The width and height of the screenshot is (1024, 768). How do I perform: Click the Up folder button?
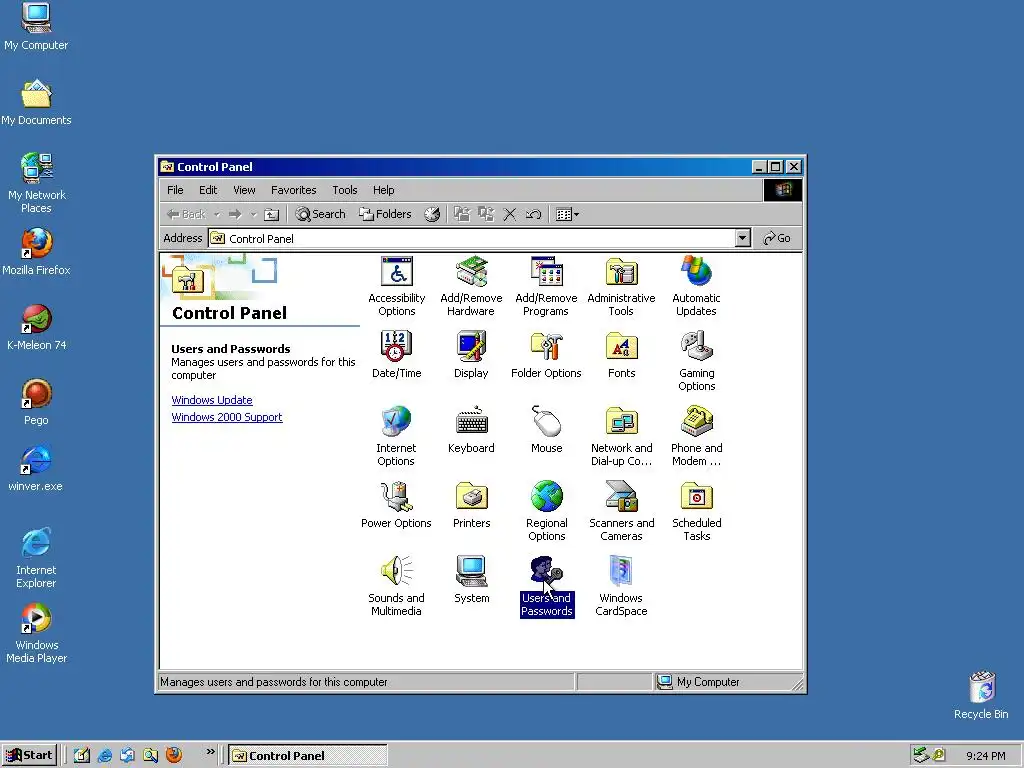pyautogui.click(x=272, y=214)
